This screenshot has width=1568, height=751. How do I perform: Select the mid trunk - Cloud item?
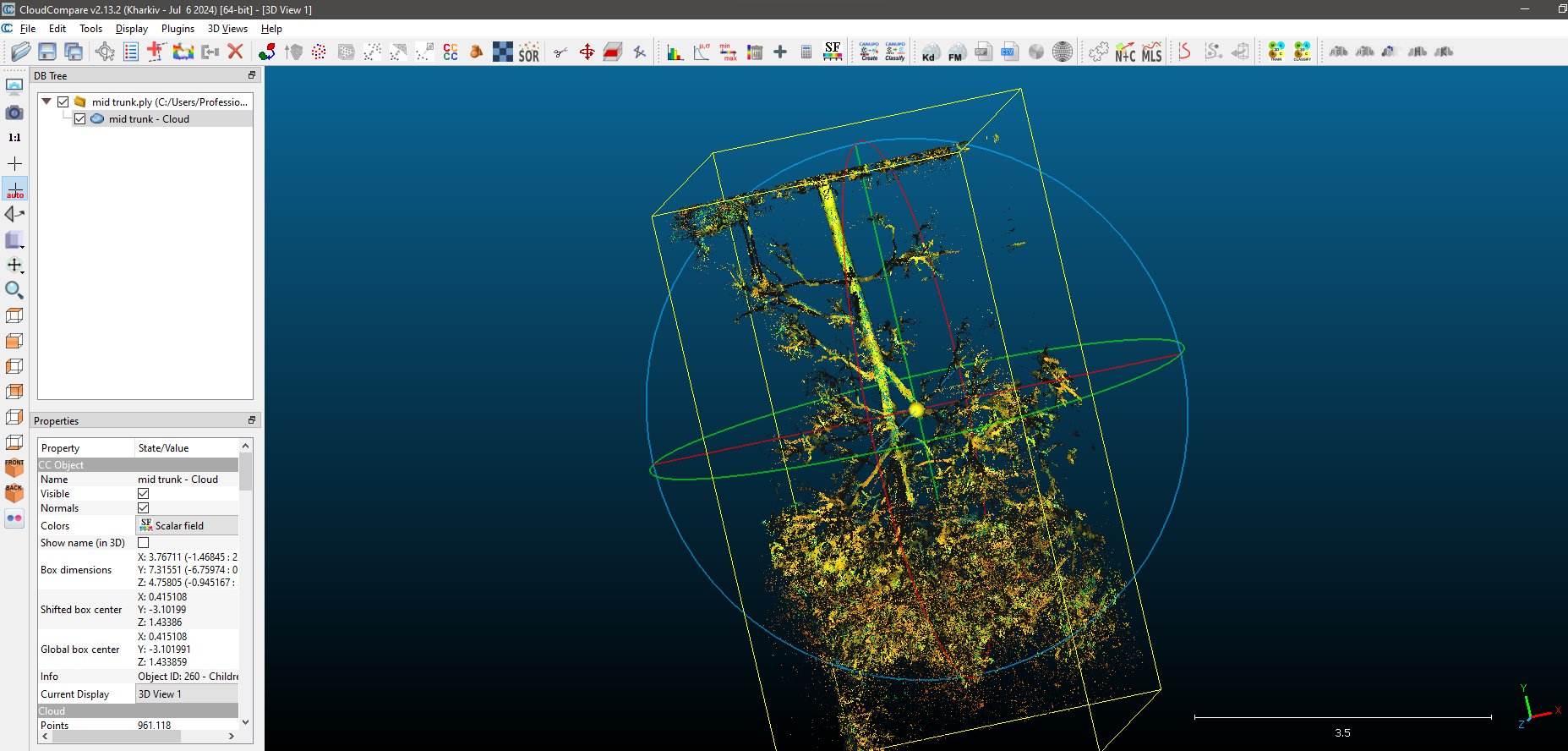pos(149,119)
